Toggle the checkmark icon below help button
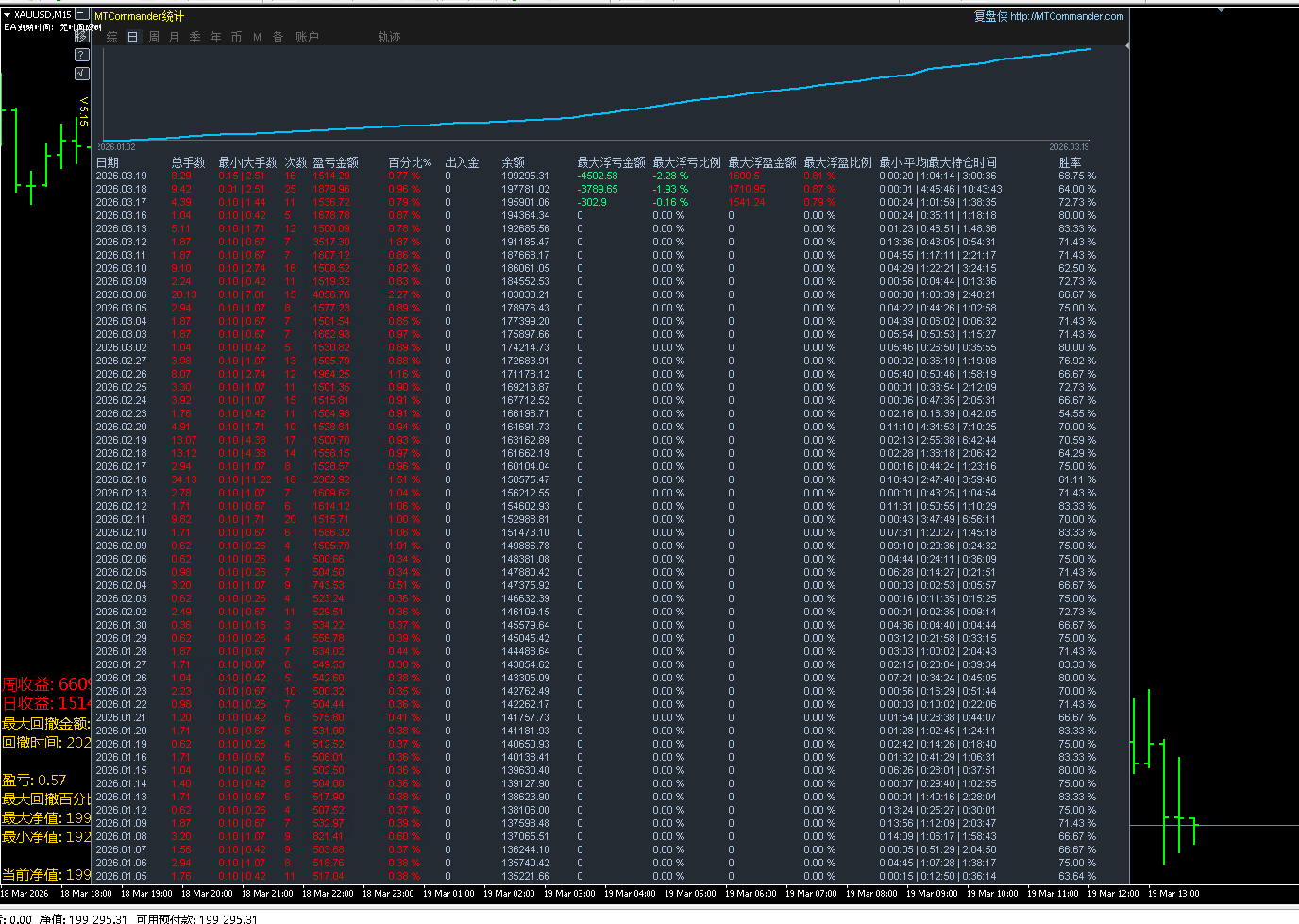The width and height of the screenshot is (1299, 924). click(x=82, y=74)
